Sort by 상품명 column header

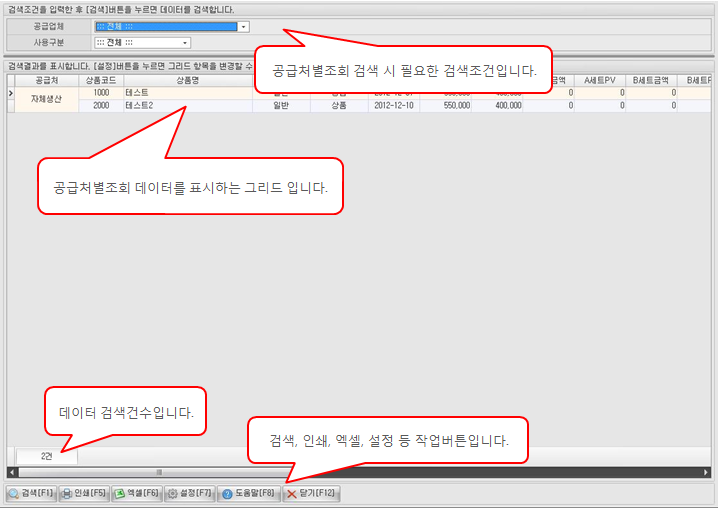pyautogui.click(x=188, y=80)
